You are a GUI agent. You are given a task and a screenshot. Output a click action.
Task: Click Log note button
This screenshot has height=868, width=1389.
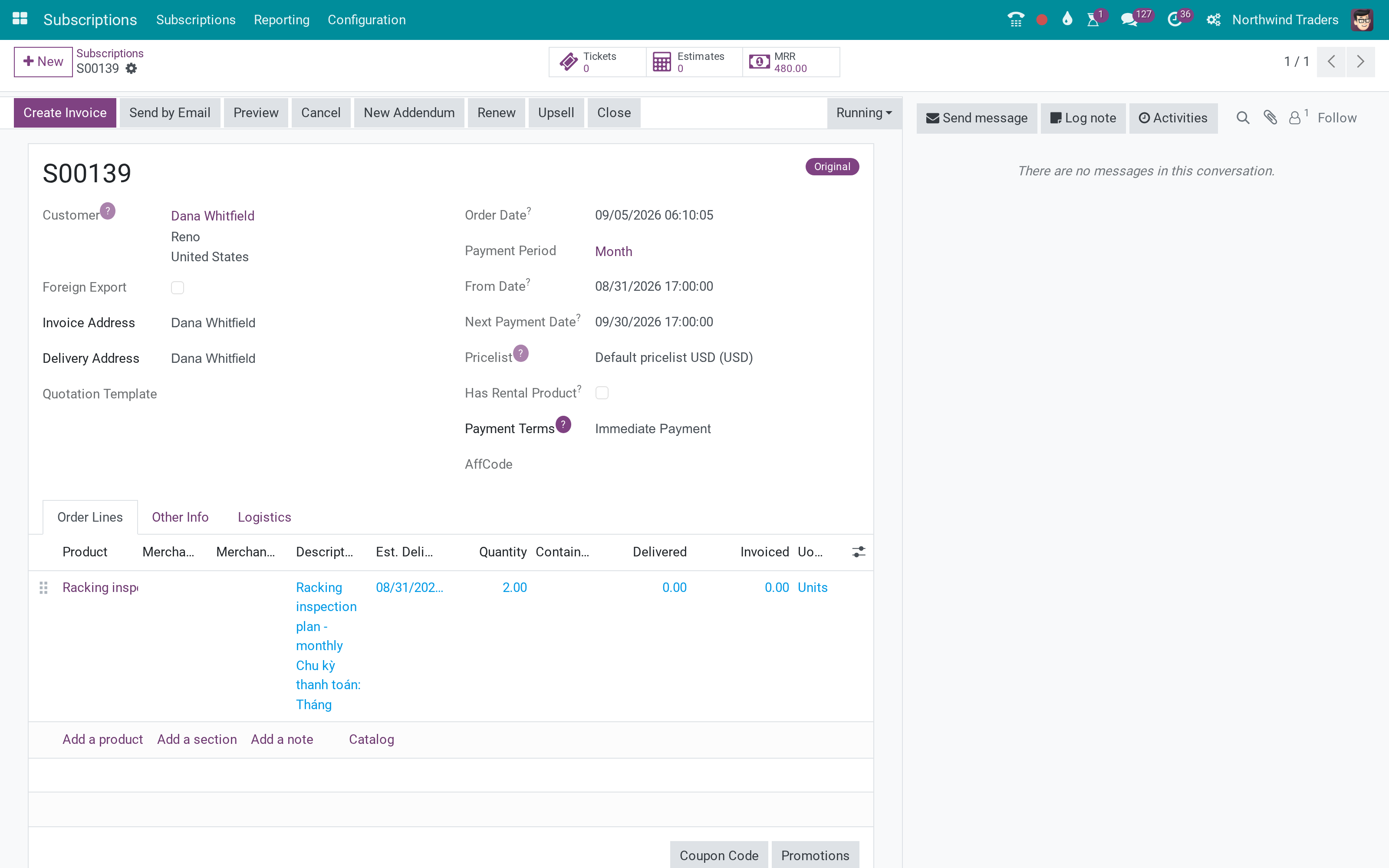[1083, 118]
